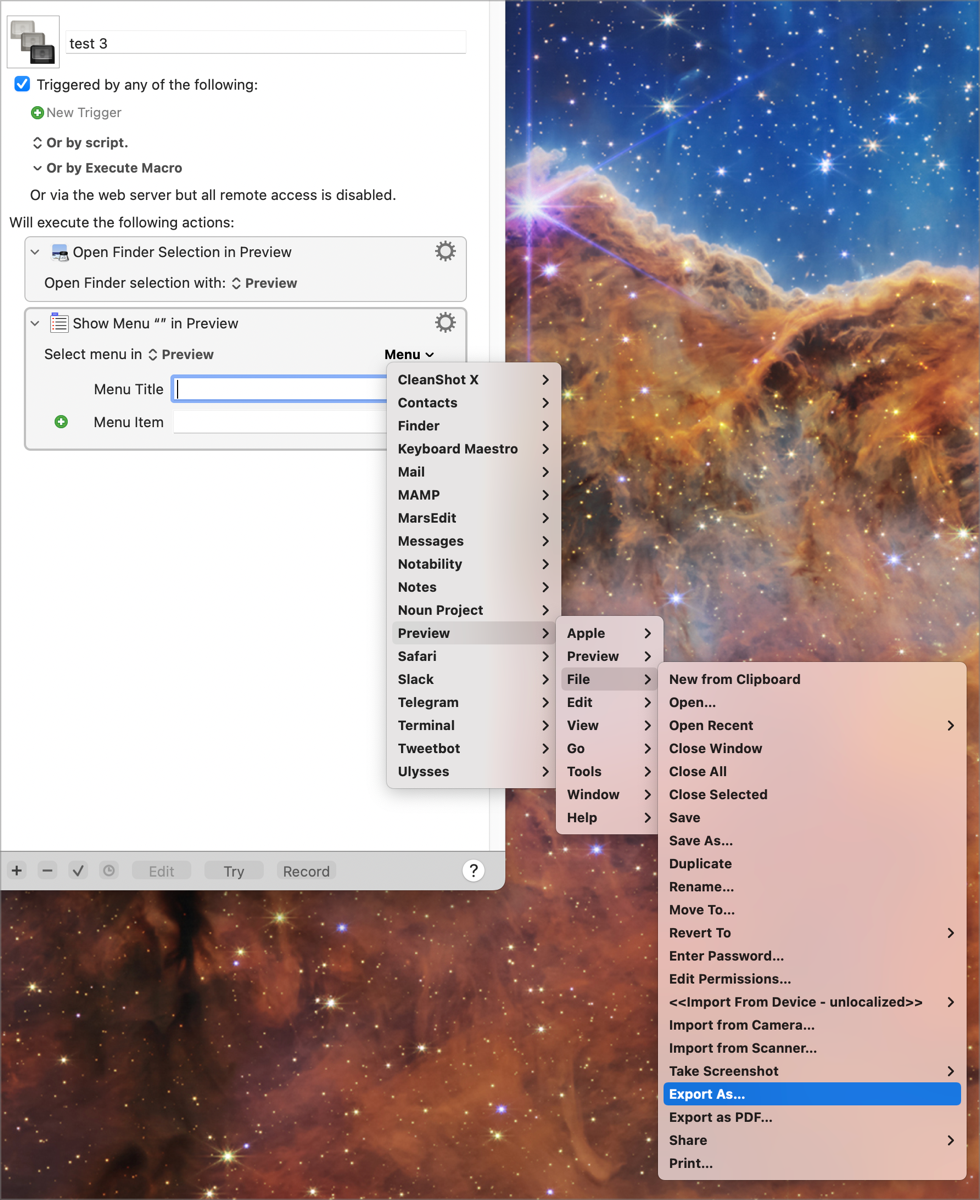980x1200 pixels.
Task: Open gear menu for Open Finder Selection action
Action: [445, 251]
